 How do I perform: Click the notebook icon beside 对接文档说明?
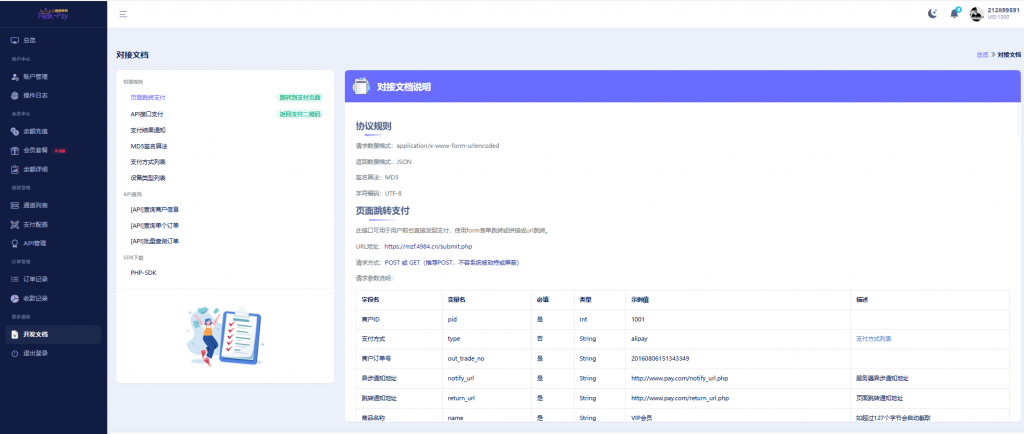click(361, 86)
